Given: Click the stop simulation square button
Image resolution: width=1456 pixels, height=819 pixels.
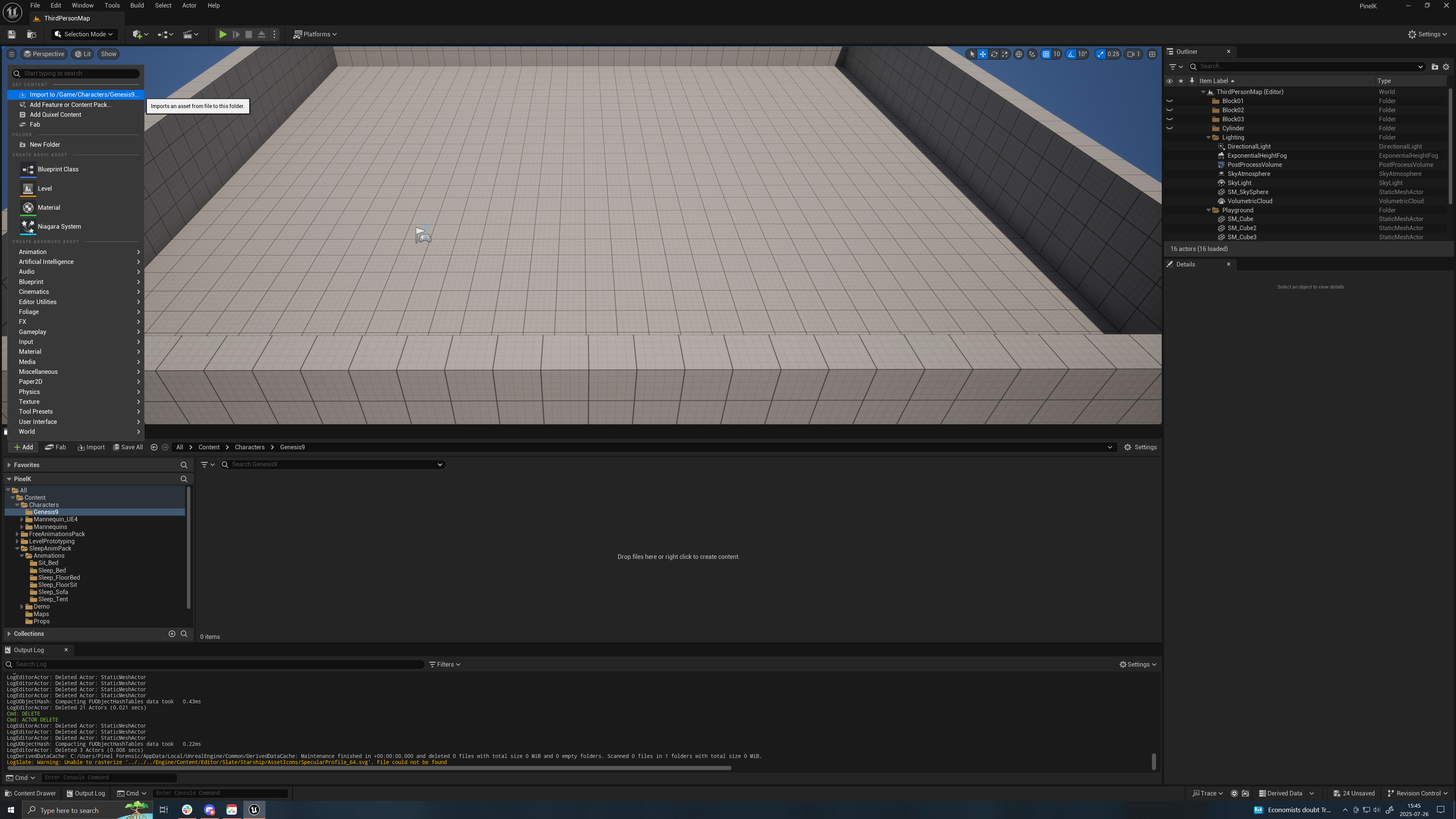Looking at the screenshot, I should [x=249, y=35].
